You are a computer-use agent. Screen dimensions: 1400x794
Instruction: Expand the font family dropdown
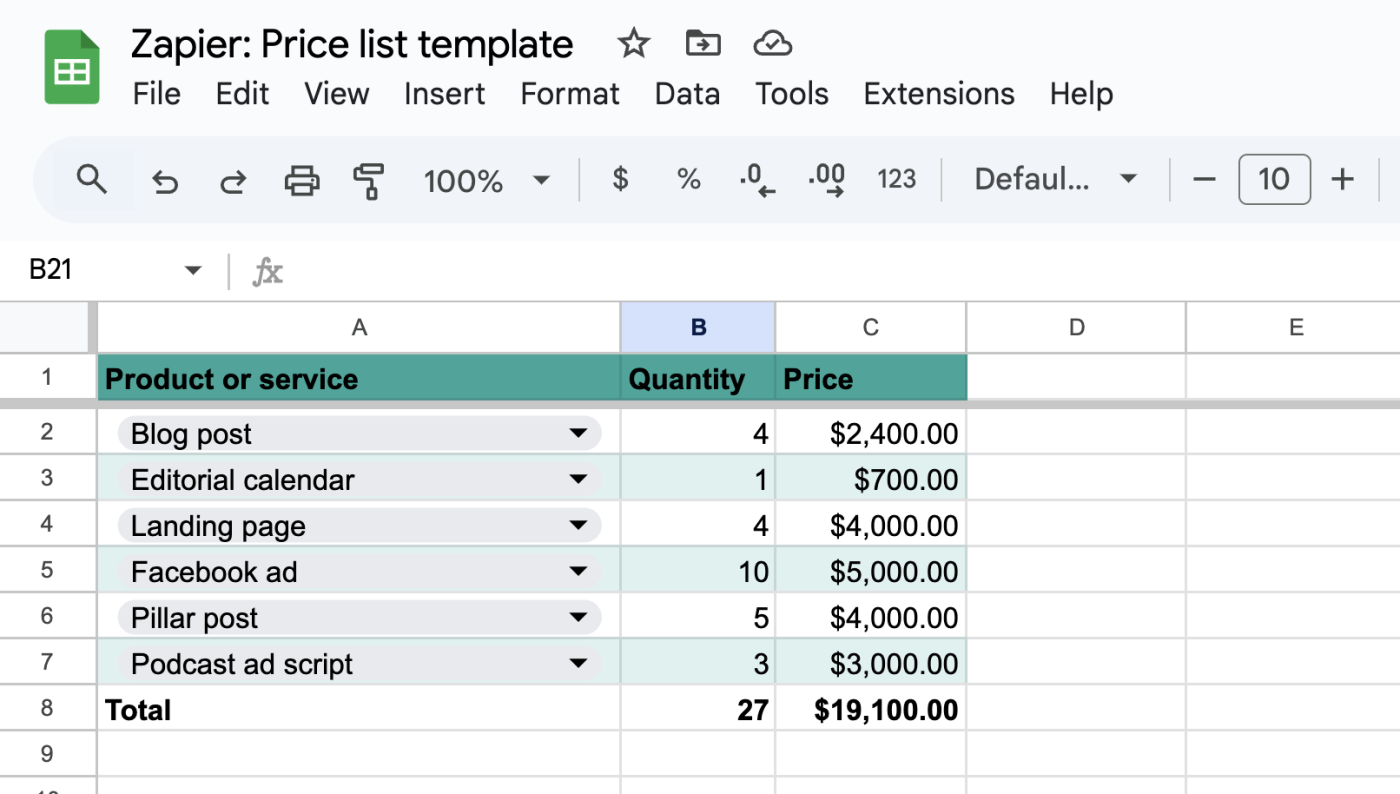coord(1055,180)
